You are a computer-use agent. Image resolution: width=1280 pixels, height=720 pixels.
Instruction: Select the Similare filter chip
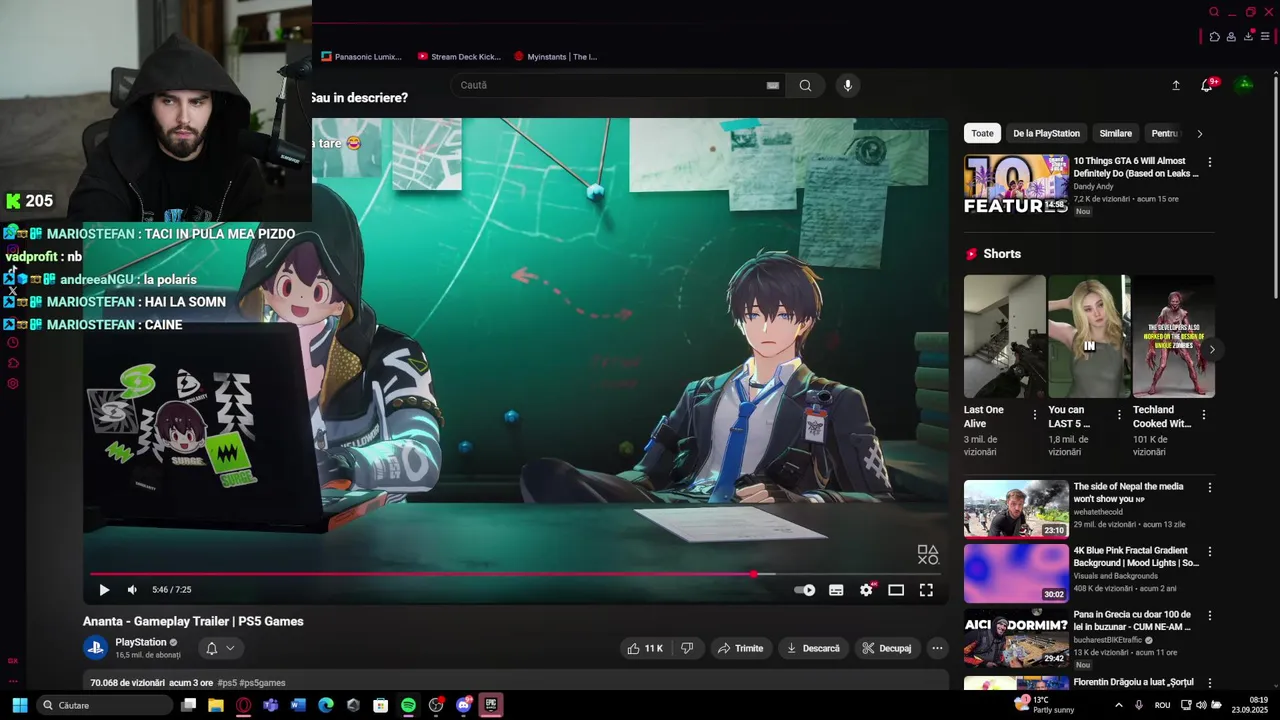(x=1116, y=133)
